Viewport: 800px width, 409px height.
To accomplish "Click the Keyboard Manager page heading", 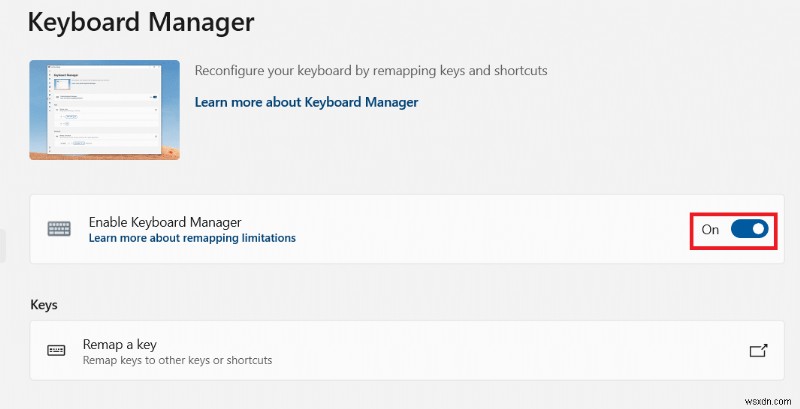I will [141, 20].
